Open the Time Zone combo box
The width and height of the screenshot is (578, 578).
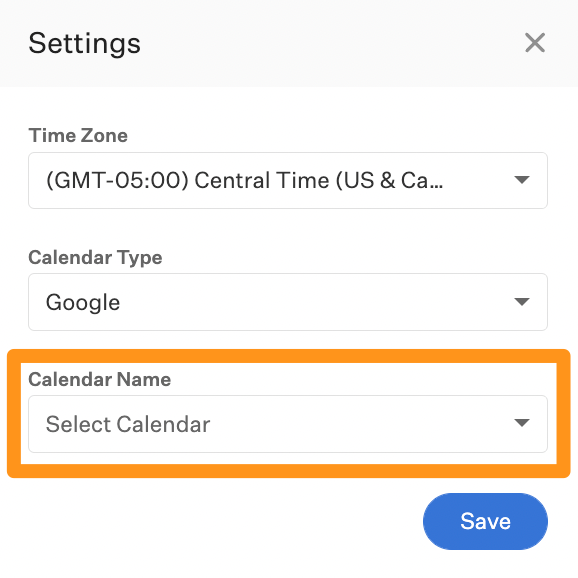pos(288,181)
